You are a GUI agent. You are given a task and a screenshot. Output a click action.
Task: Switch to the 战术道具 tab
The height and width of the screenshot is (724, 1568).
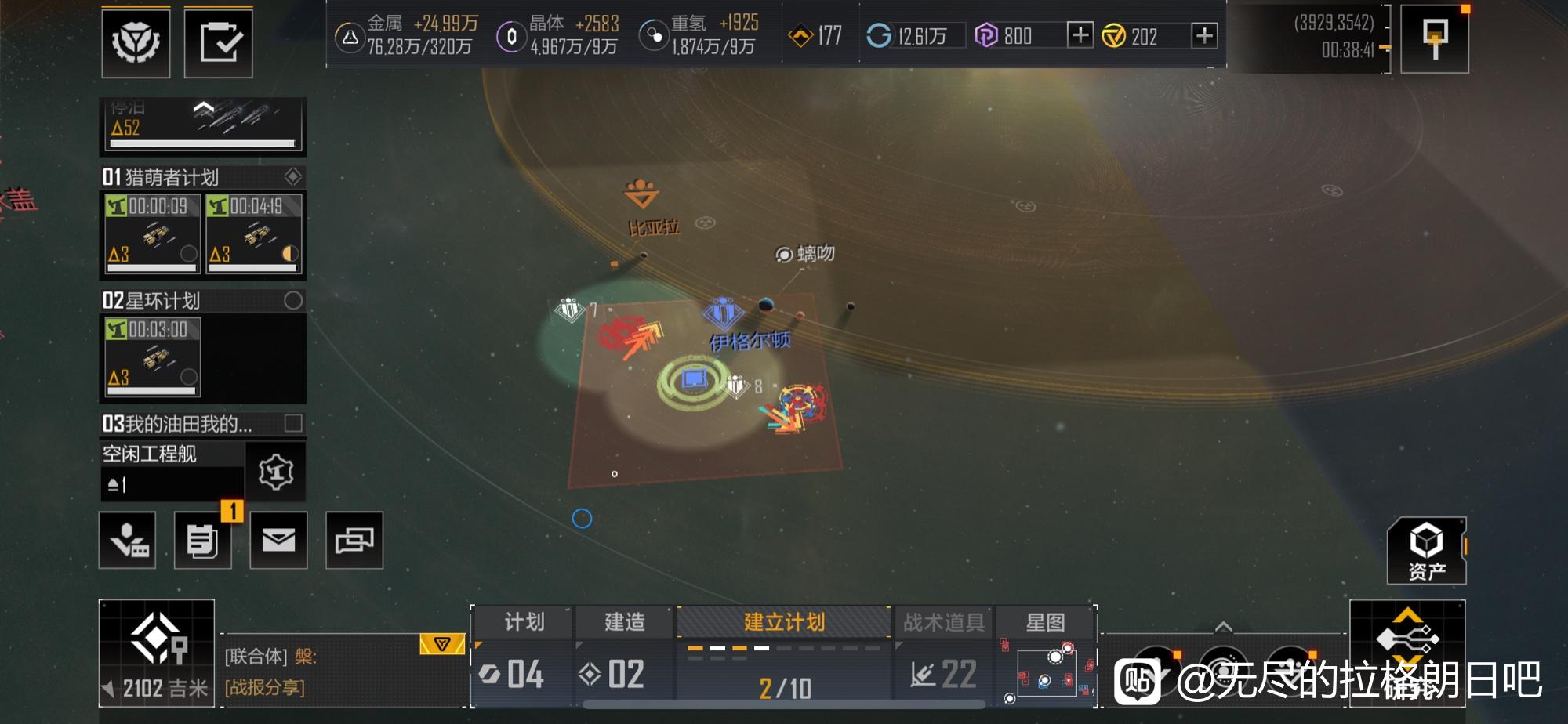(944, 622)
